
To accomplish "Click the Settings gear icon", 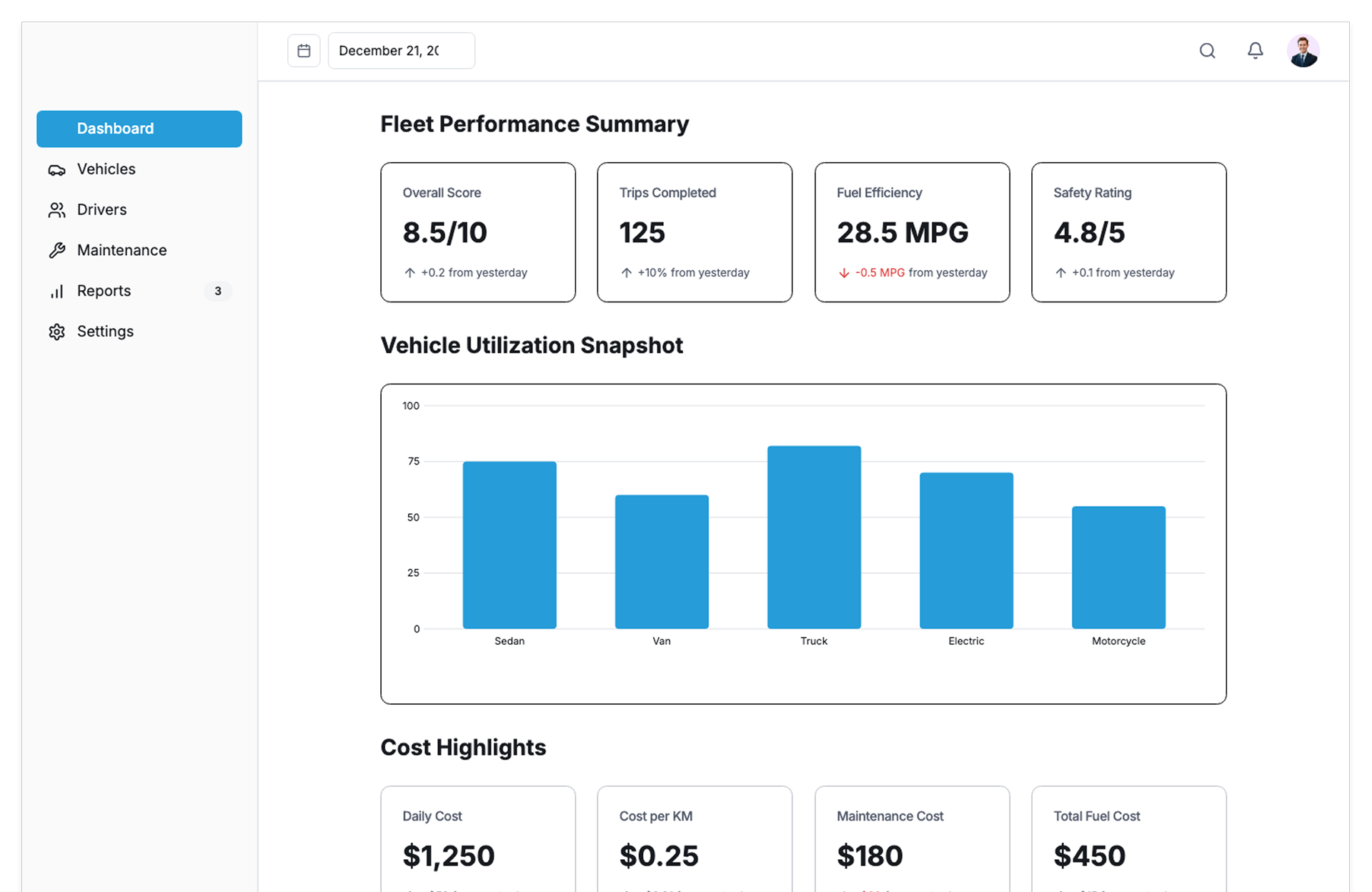I will (x=56, y=332).
